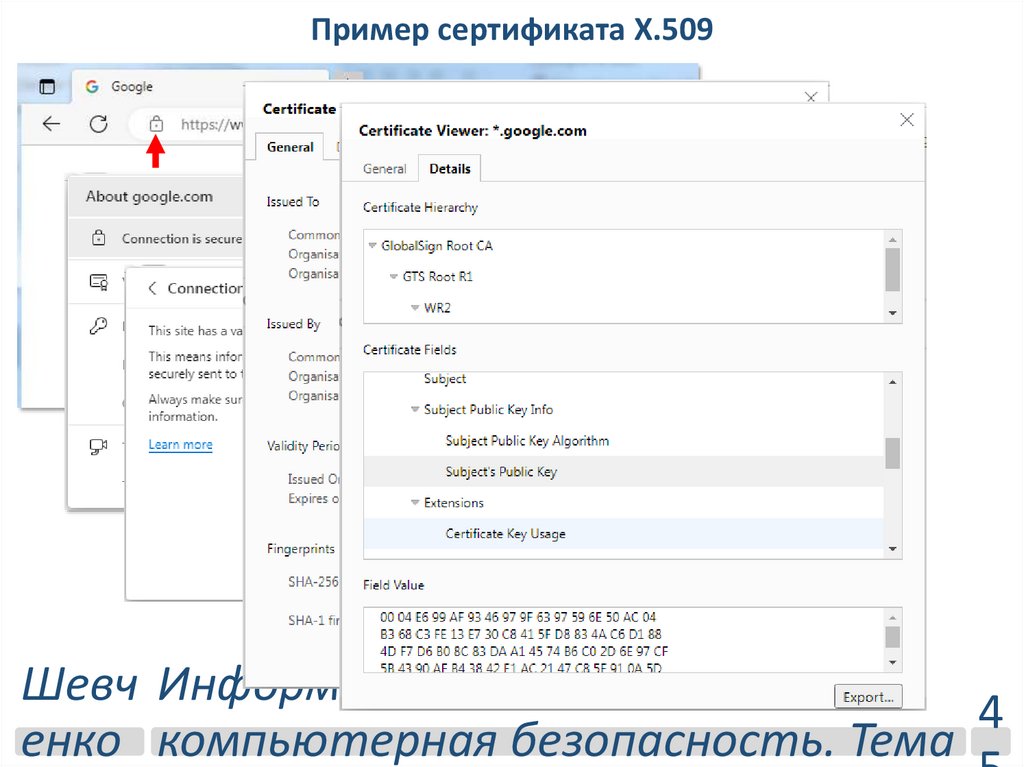Collapse the WR2 hierarchy node

coord(415,307)
